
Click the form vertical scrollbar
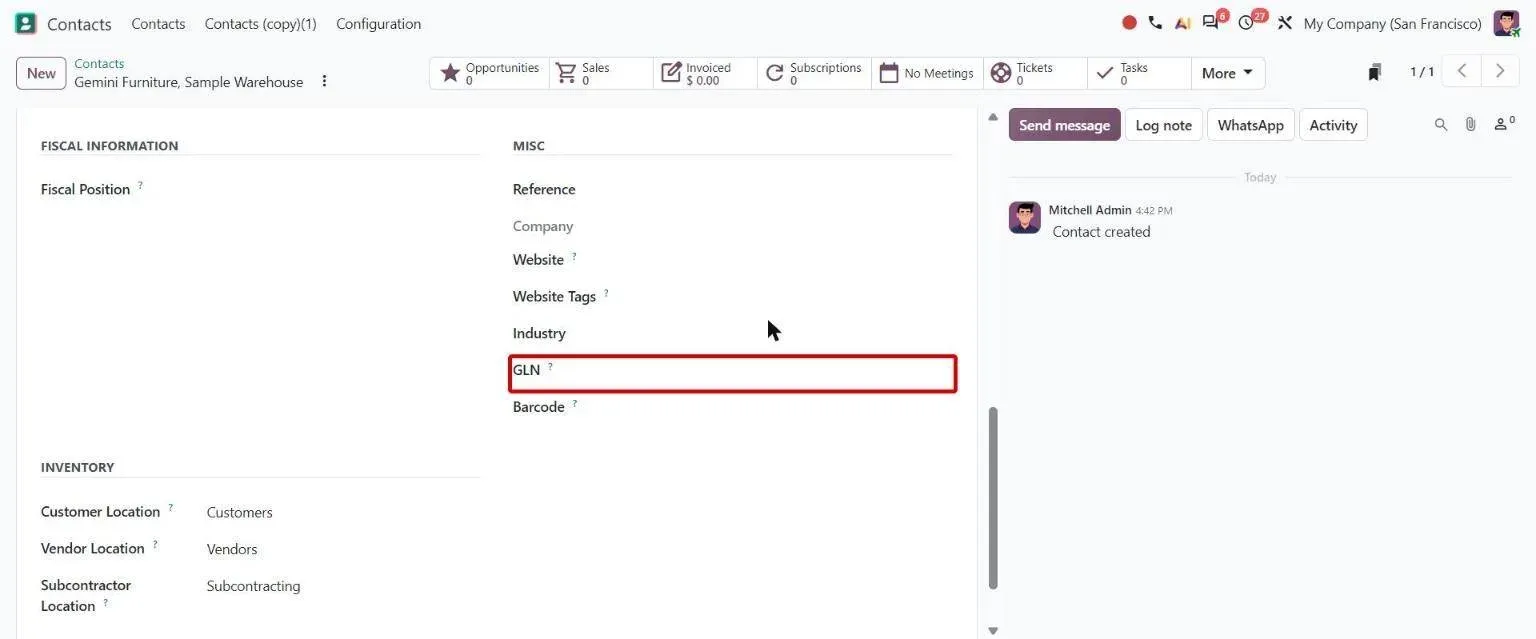pos(993,497)
